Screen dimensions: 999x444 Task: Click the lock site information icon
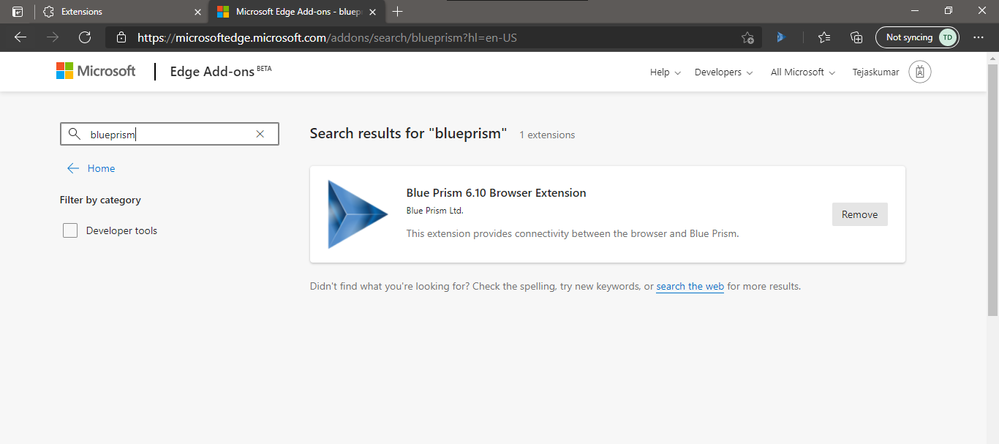(x=122, y=38)
